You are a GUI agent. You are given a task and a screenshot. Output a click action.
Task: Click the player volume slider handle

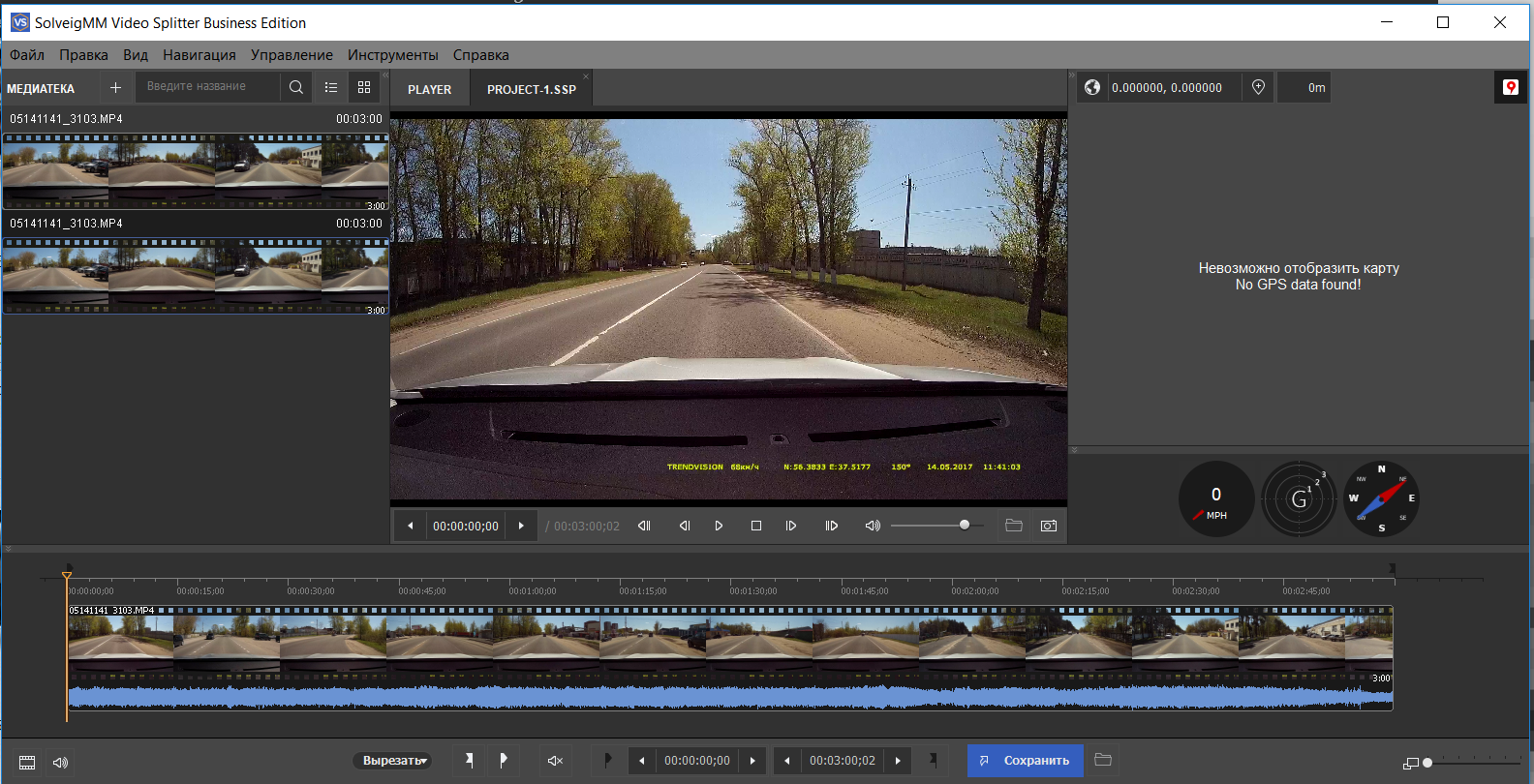(x=964, y=525)
